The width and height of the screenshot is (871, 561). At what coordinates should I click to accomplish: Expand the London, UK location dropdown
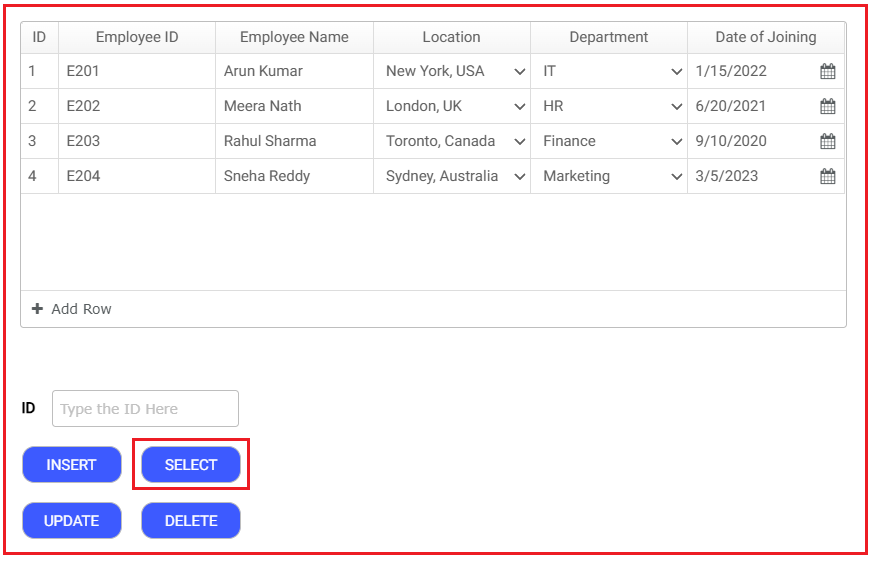[x=520, y=106]
